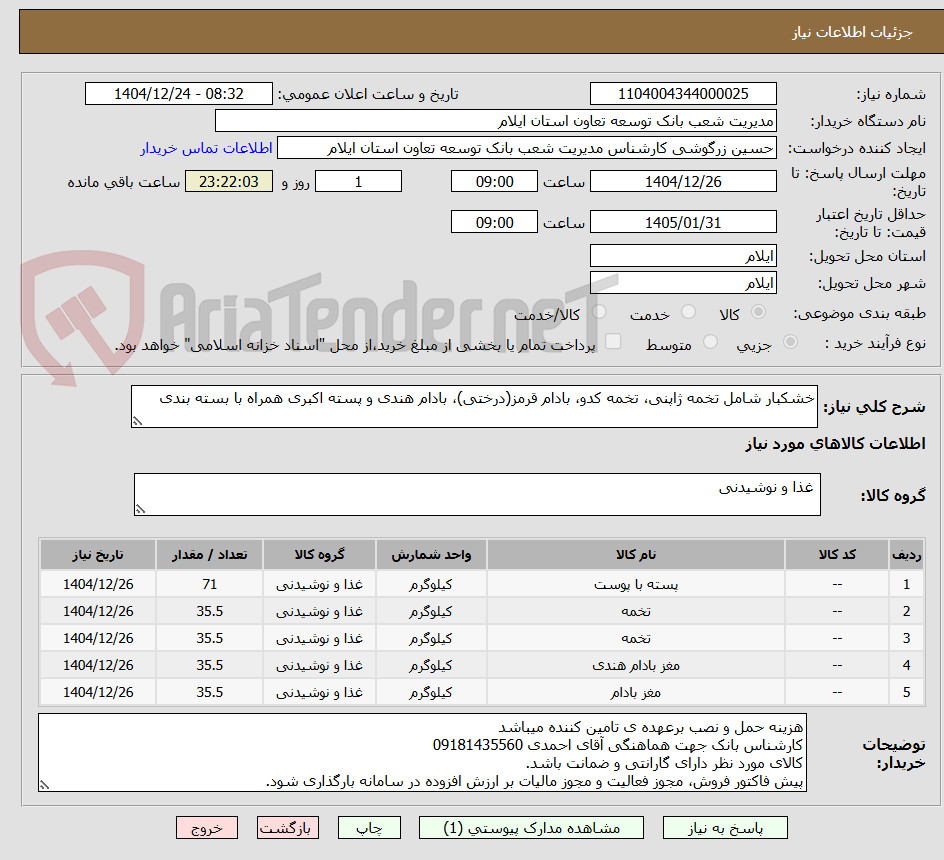The height and width of the screenshot is (860, 944).
Task: Click the ردیف column header
Action: tap(906, 555)
